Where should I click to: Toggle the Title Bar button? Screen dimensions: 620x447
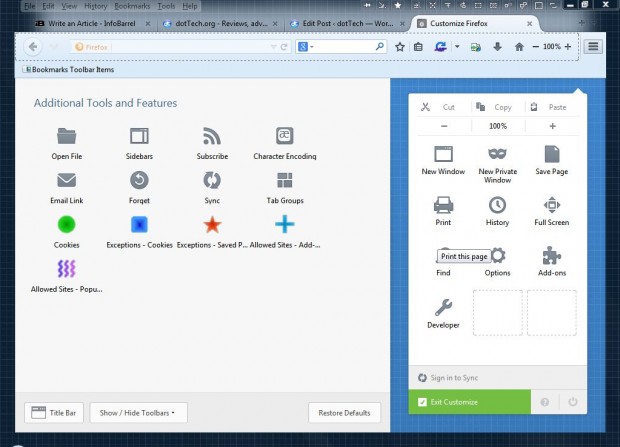[53, 412]
